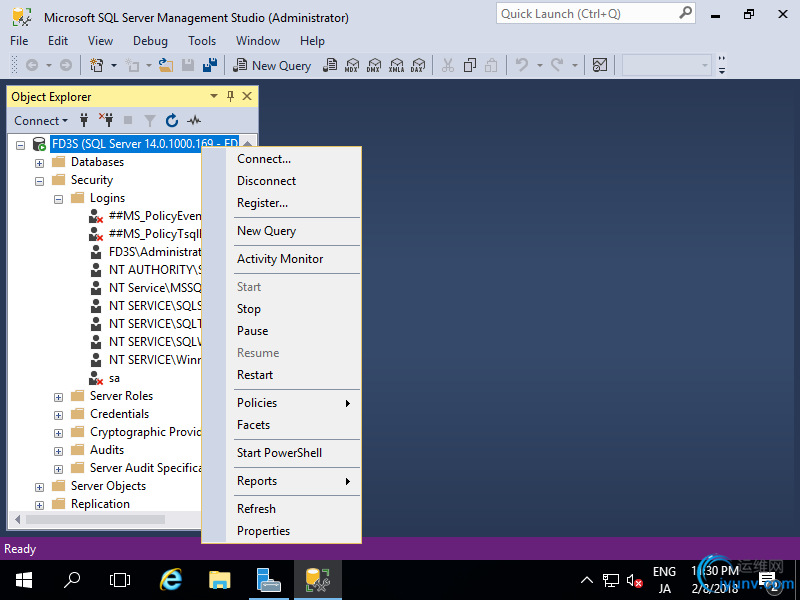Screen dimensions: 800x600
Task: Open Object Explorer window position dropdown
Action: point(214,96)
